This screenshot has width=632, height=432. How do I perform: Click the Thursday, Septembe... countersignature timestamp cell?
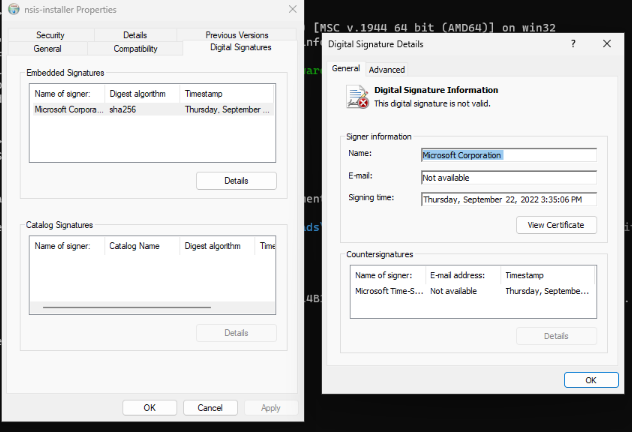[x=547, y=291]
